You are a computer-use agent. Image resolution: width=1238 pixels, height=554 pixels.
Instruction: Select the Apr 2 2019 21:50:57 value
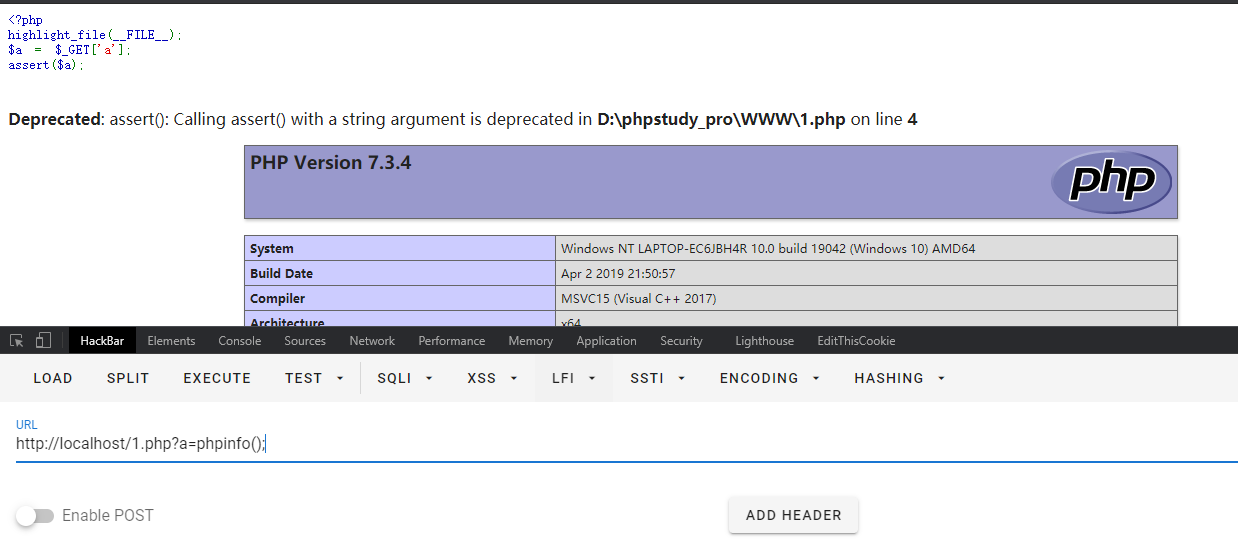618,273
